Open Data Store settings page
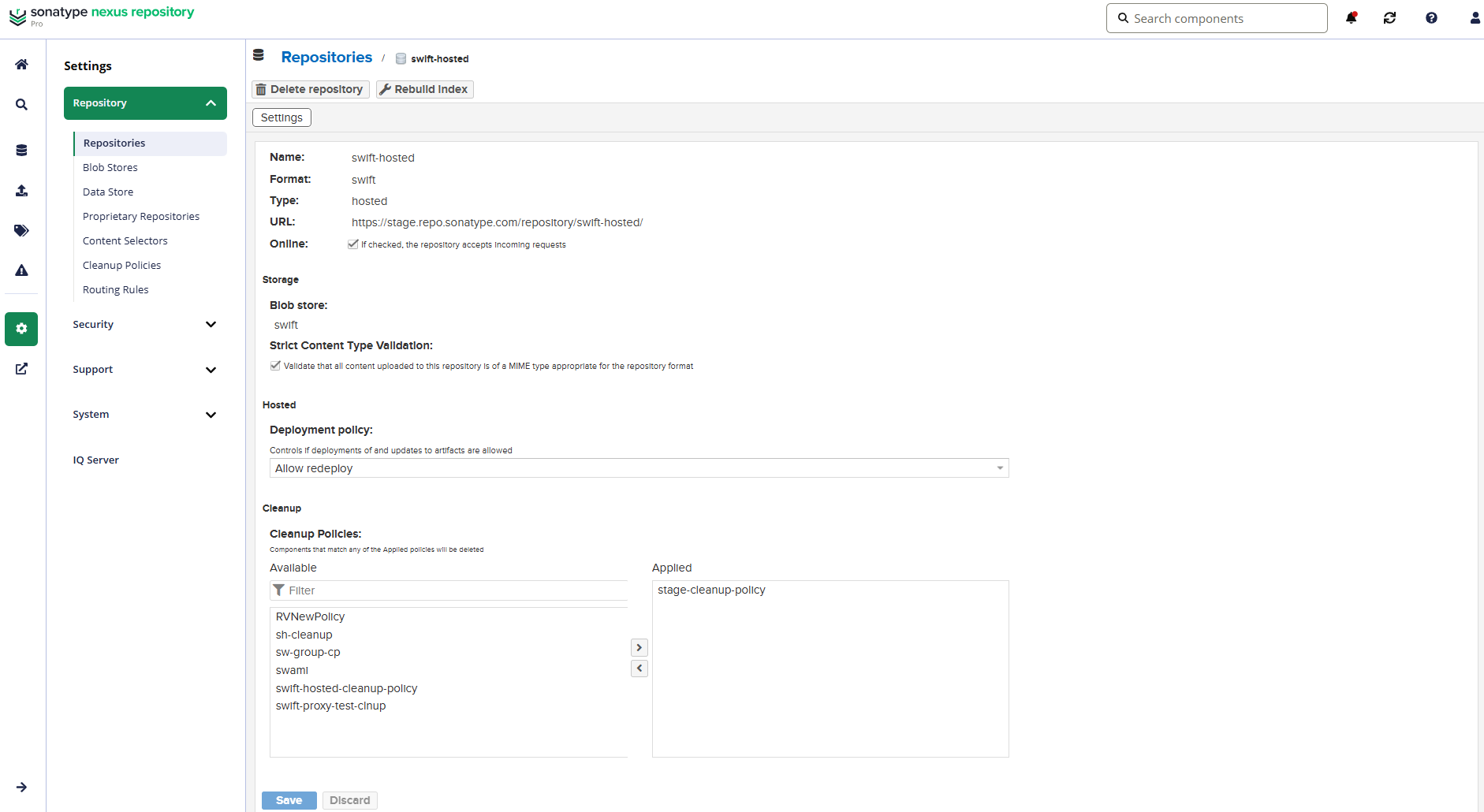Screen dimensions: 1484x812 [x=108, y=192]
